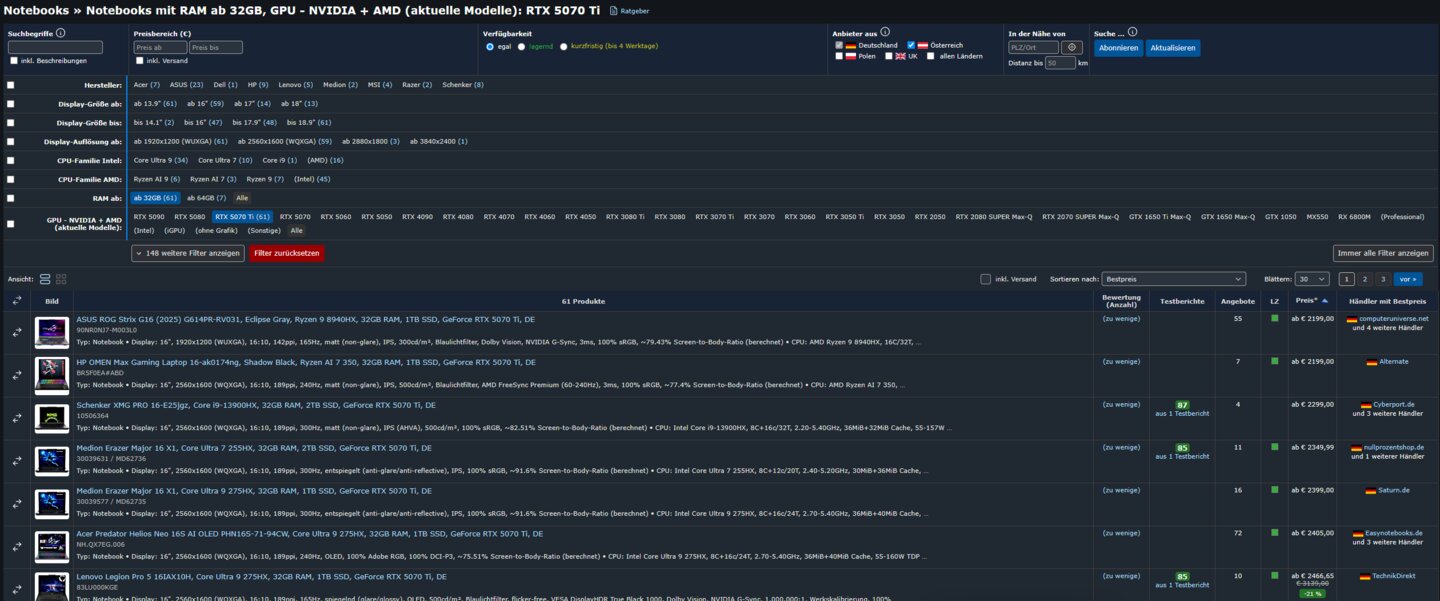Click the info icon next to Suchbegriffe
This screenshot has height=601, width=1440.
tap(61, 33)
